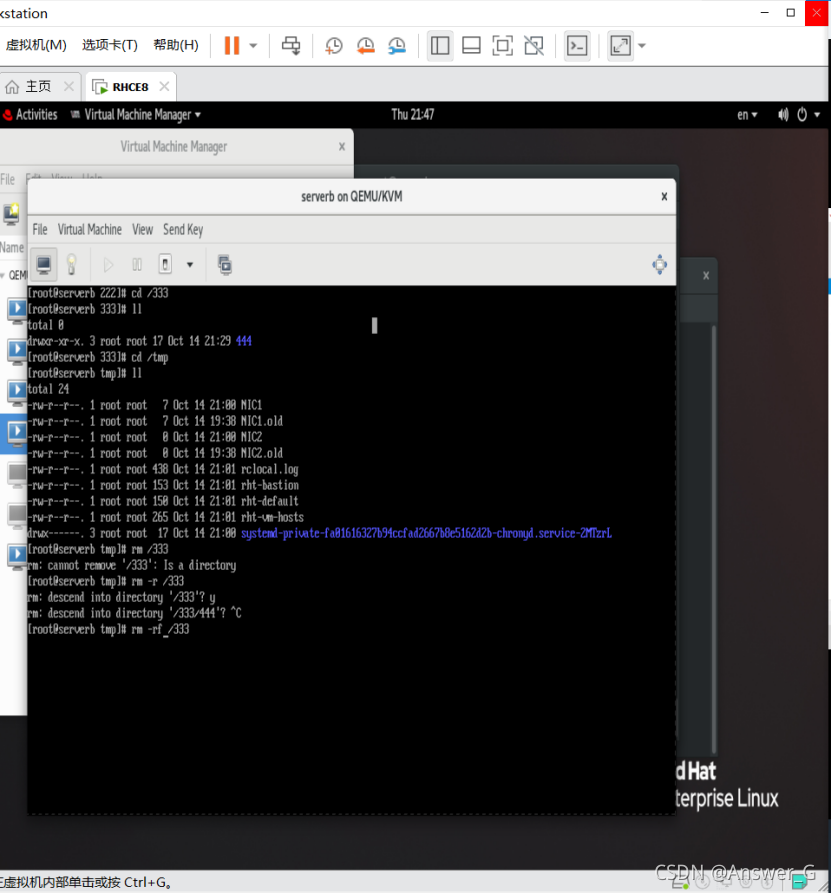Image resolution: width=831 pixels, height=893 pixels.
Task: Select the highlighted running VM row
Action: coord(14,433)
